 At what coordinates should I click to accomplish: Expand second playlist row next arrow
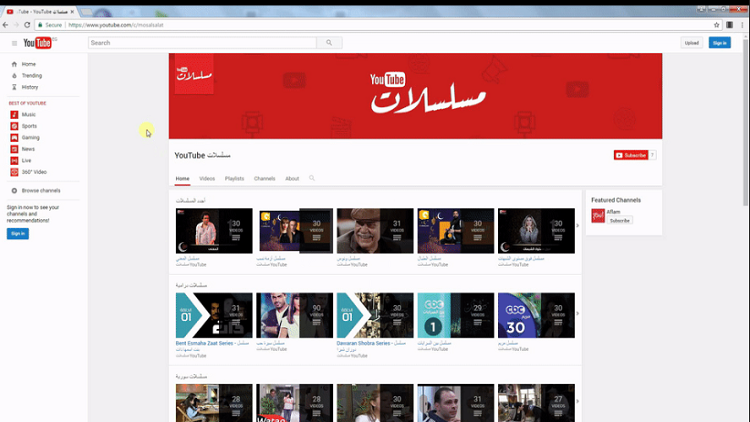pyautogui.click(x=578, y=313)
